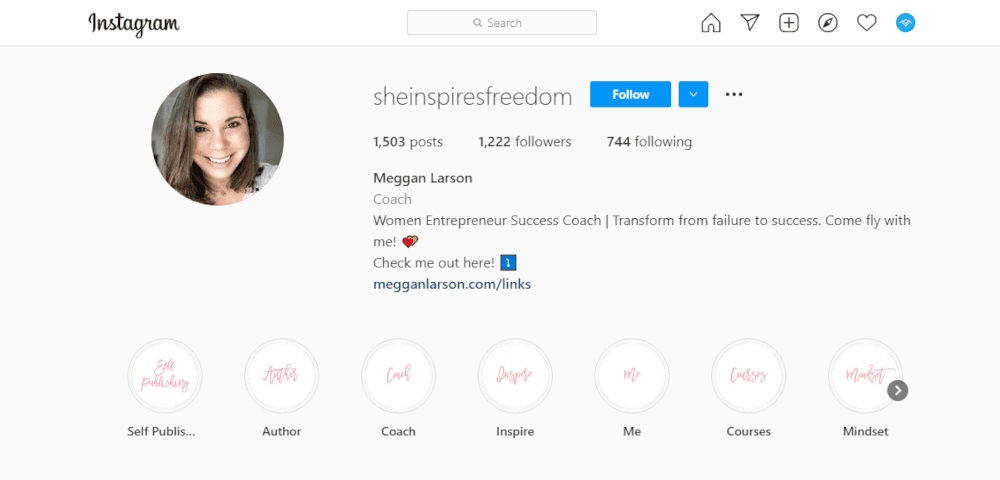This screenshot has width=1000, height=480.
Task: Open the Courses story highlight
Action: pyautogui.click(x=749, y=376)
